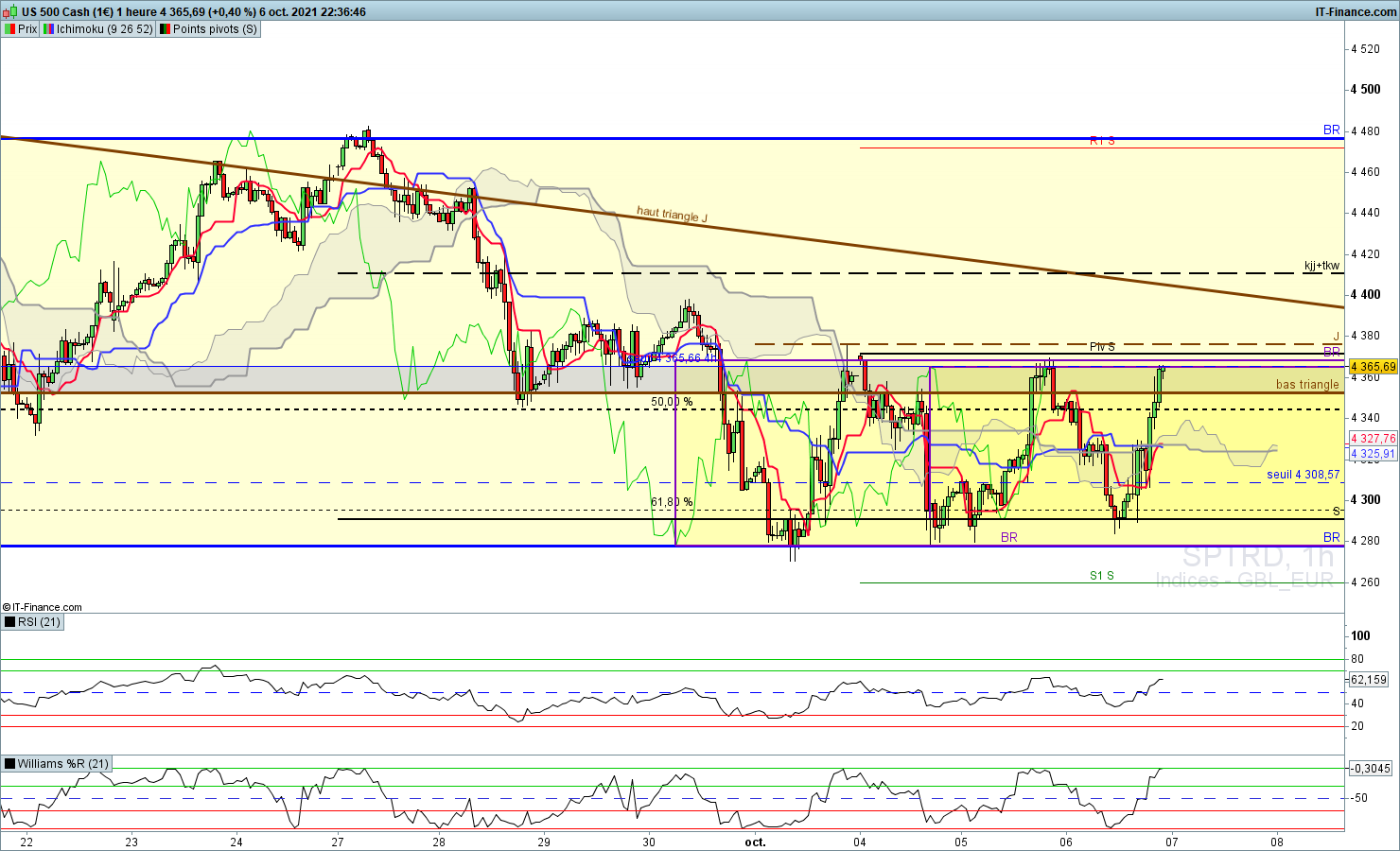Open the Points pivots (S) indicator label
This screenshot has width=1400, height=851.
[x=215, y=29]
